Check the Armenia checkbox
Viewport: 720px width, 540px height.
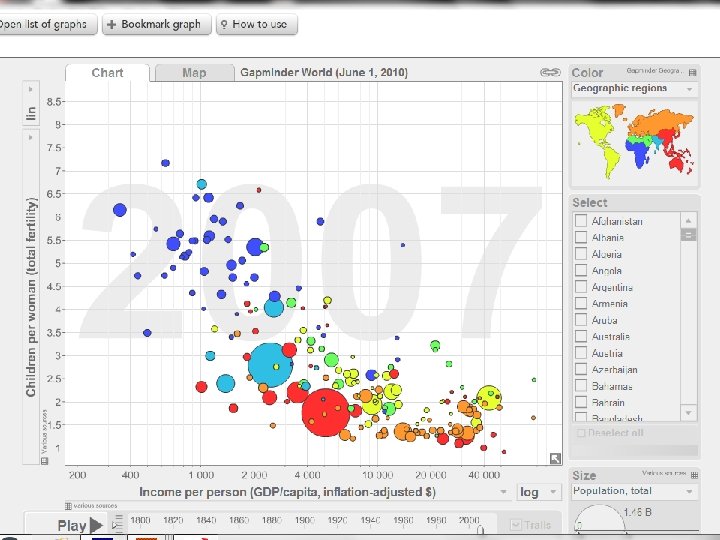[581, 304]
